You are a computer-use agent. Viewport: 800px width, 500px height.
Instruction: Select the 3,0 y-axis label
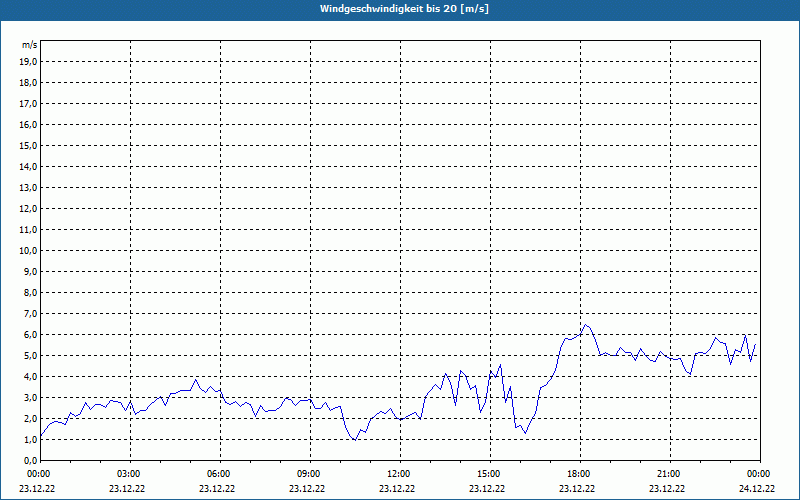click(x=30, y=397)
